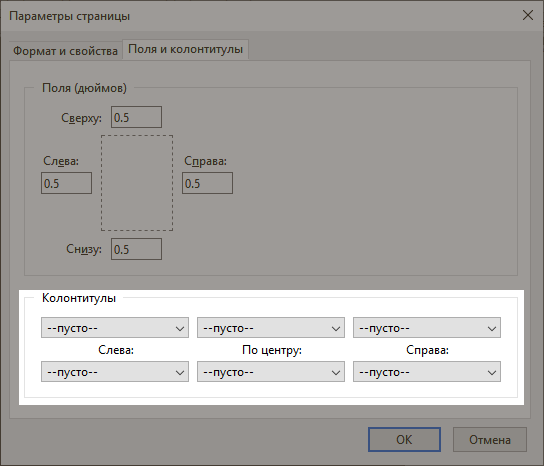Open the top-center header dropdown

coord(271,328)
